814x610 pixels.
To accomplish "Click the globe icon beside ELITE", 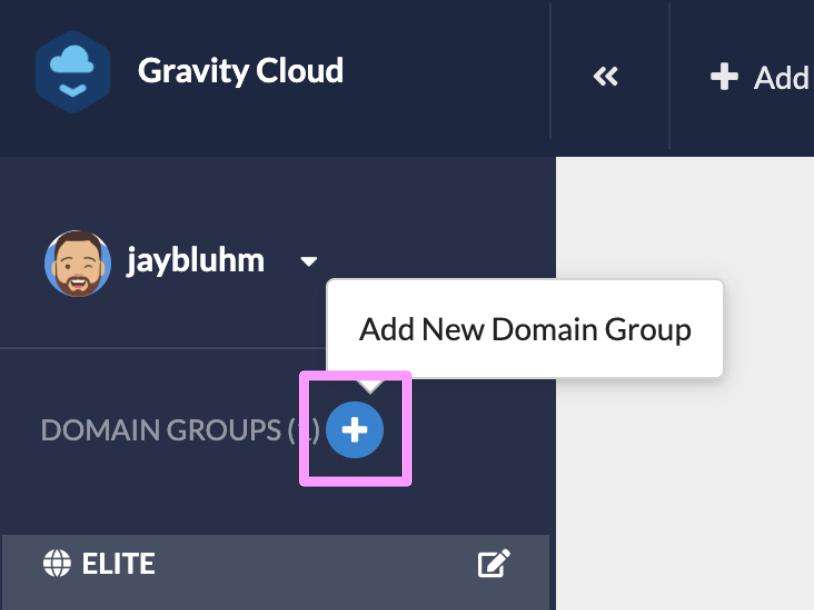I will click(x=57, y=563).
